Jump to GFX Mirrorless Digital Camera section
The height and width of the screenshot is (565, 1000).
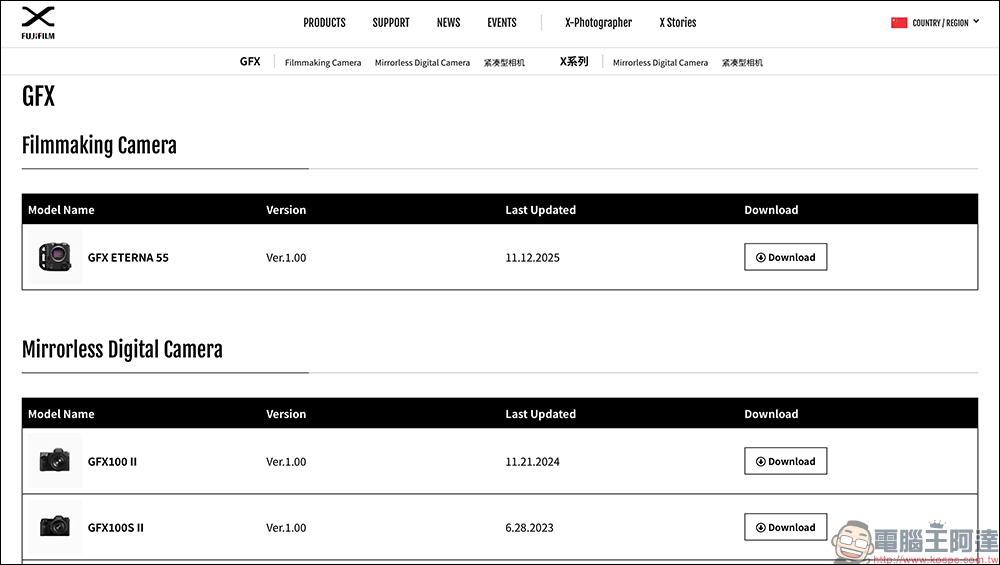tap(422, 62)
